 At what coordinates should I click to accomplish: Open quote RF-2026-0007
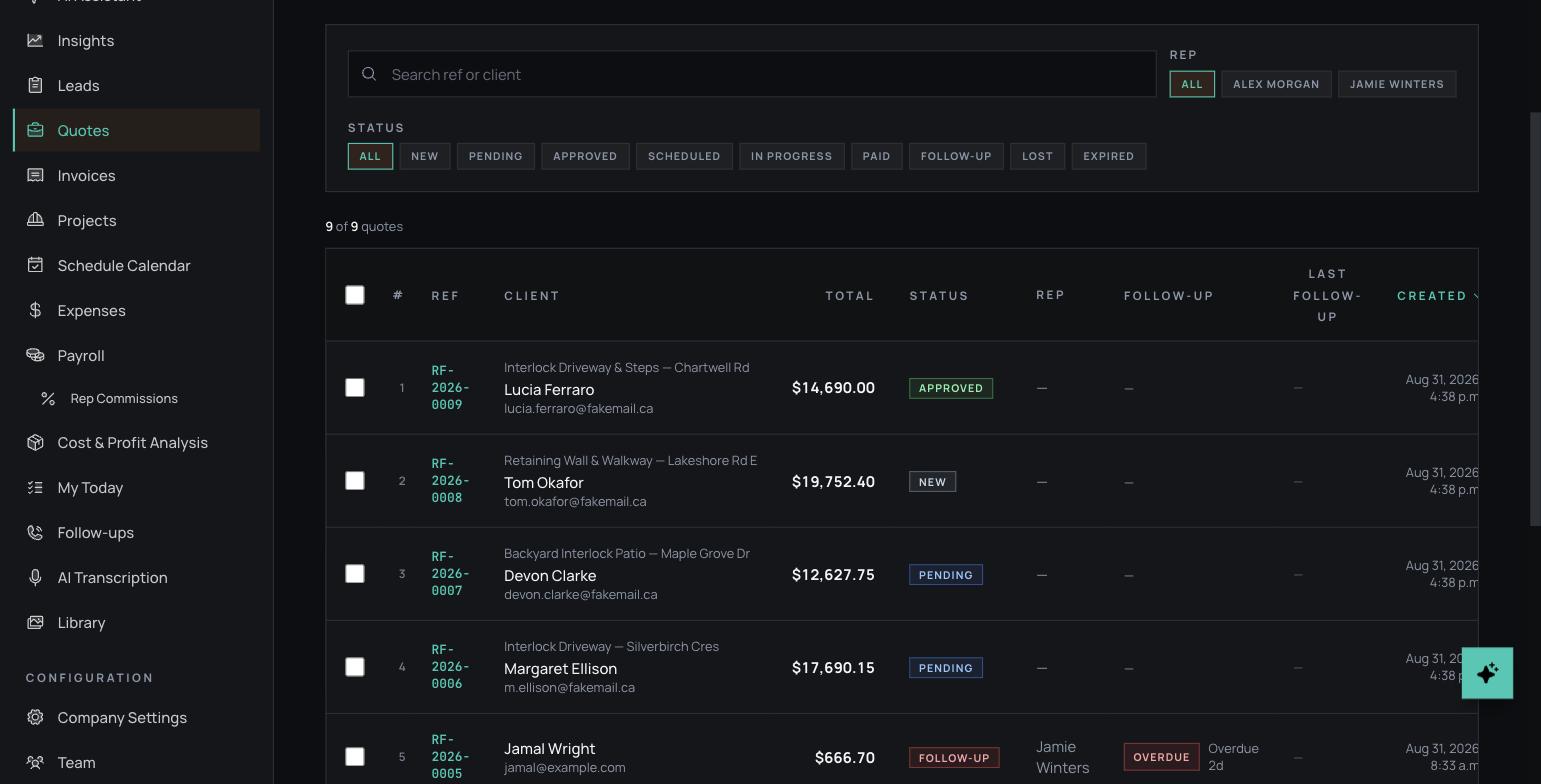pyautogui.click(x=450, y=574)
